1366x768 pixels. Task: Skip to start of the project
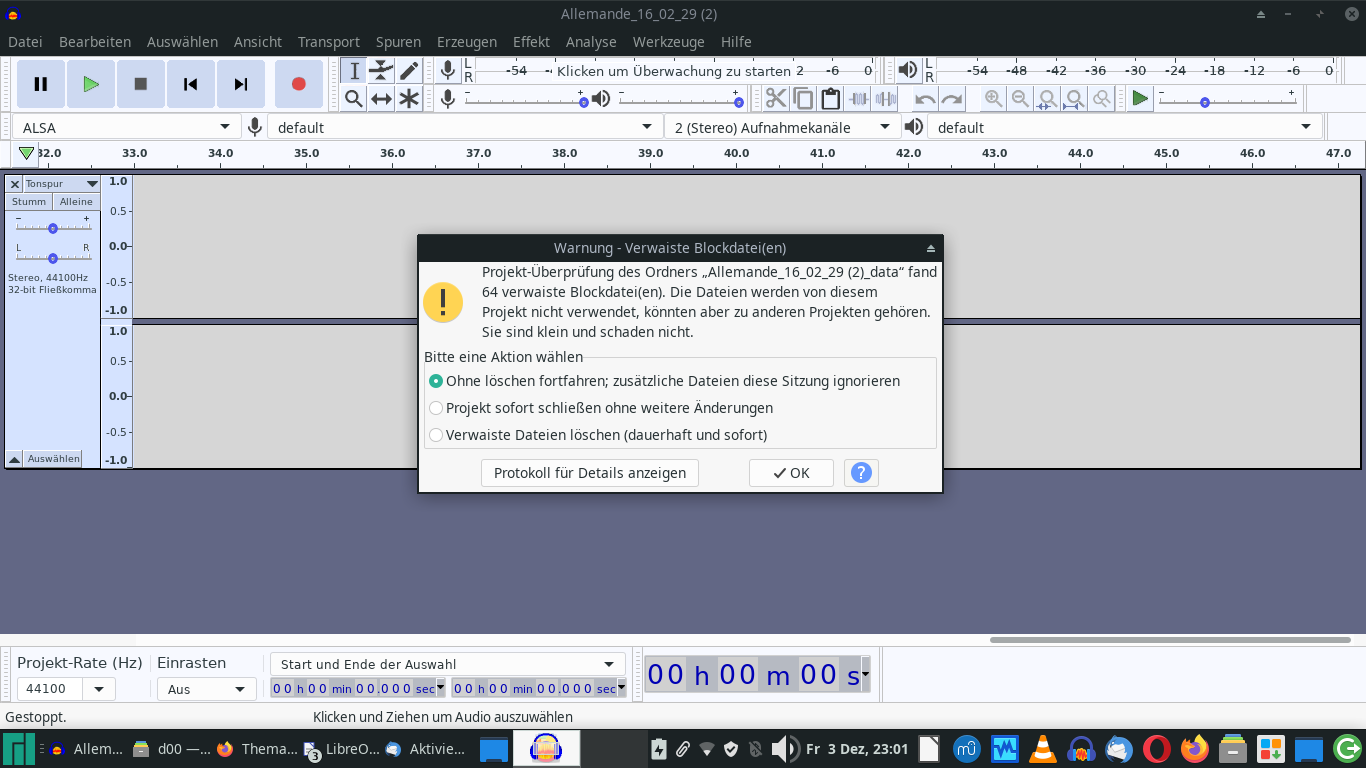coord(191,84)
